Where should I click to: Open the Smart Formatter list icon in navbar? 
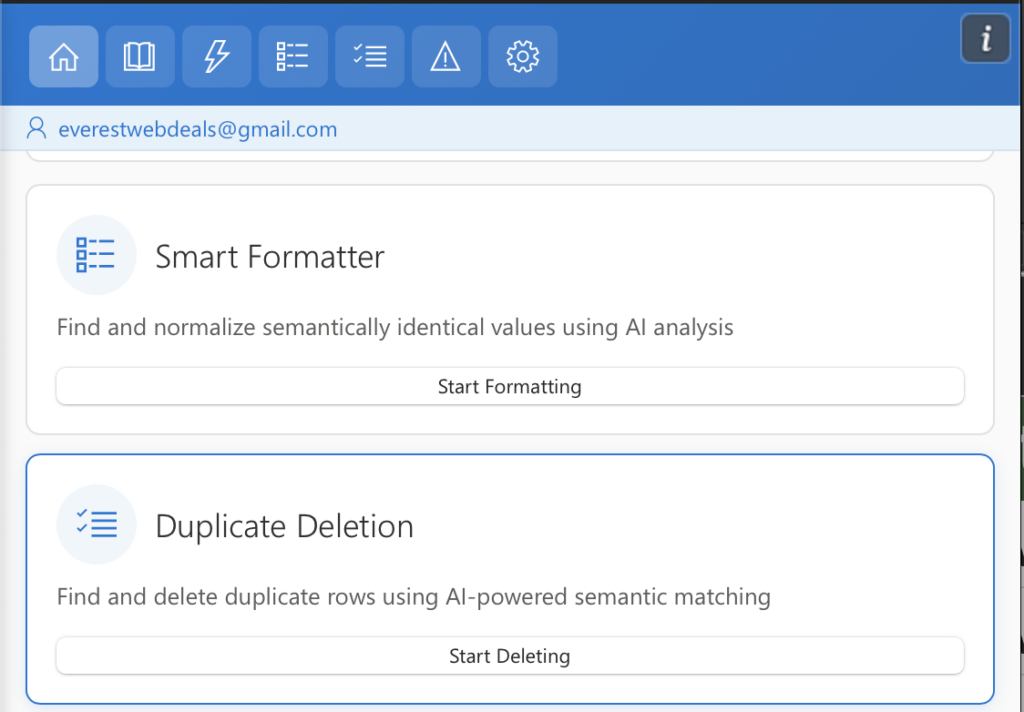pyautogui.click(x=293, y=57)
